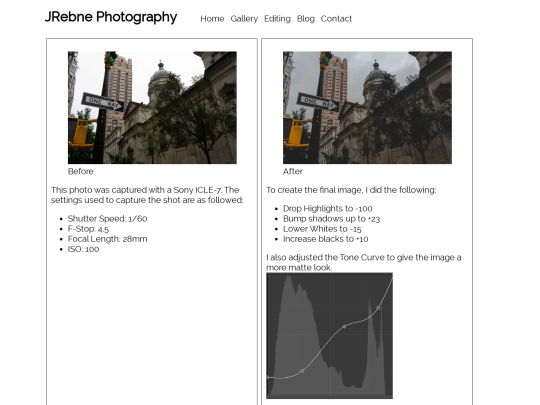Click 'Drop Highlights to -100' list item
The width and height of the screenshot is (540, 405).
[328, 209]
